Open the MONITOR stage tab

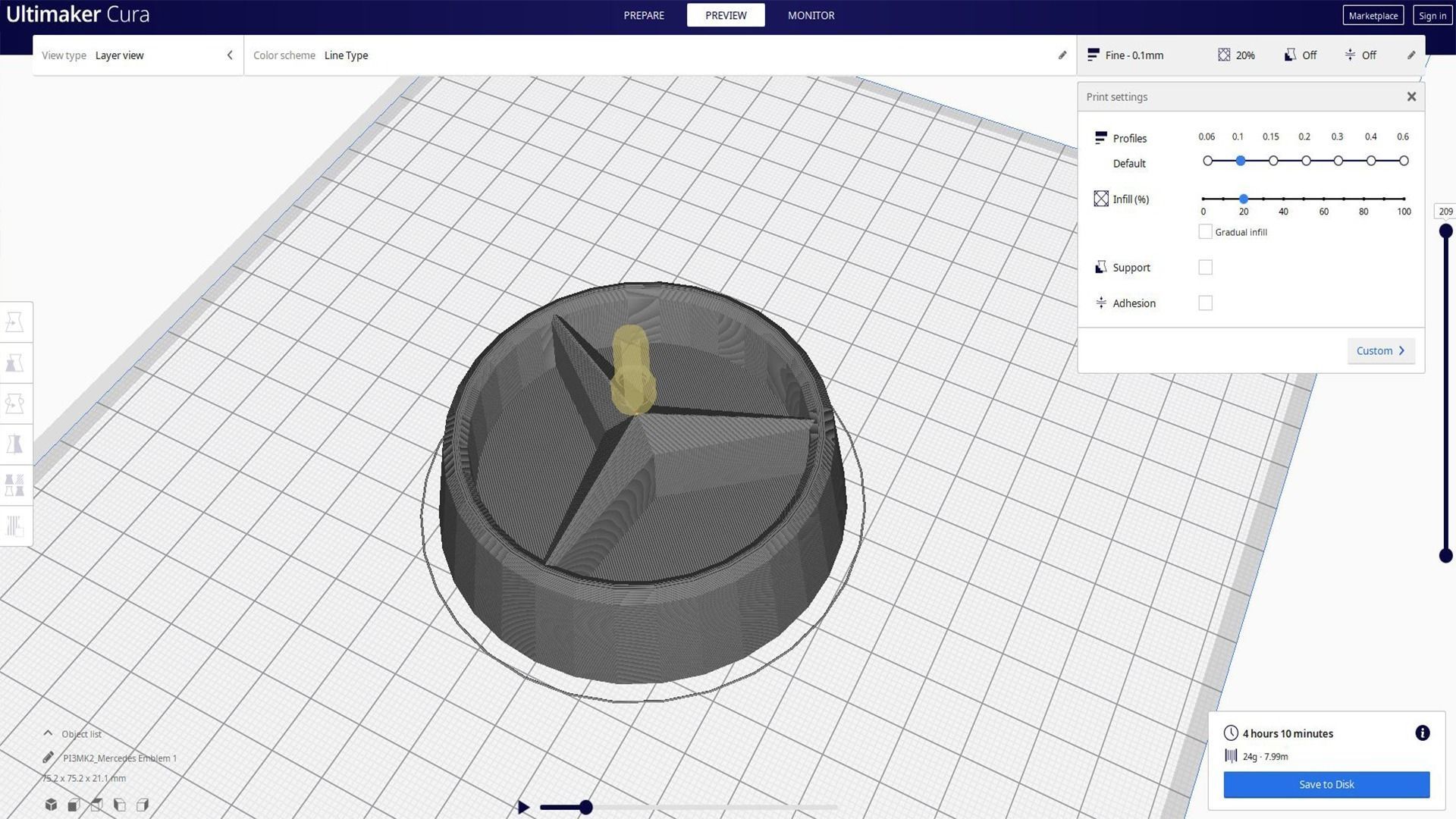811,15
